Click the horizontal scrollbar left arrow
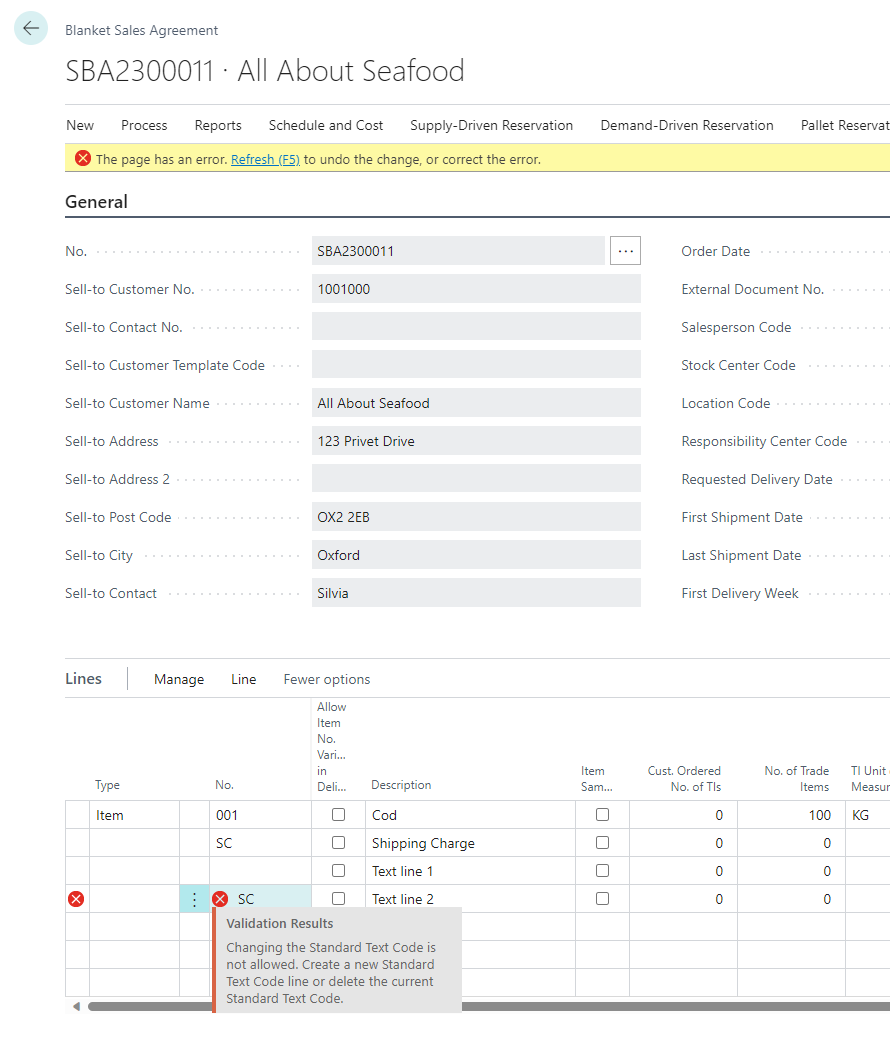 coord(76,1006)
